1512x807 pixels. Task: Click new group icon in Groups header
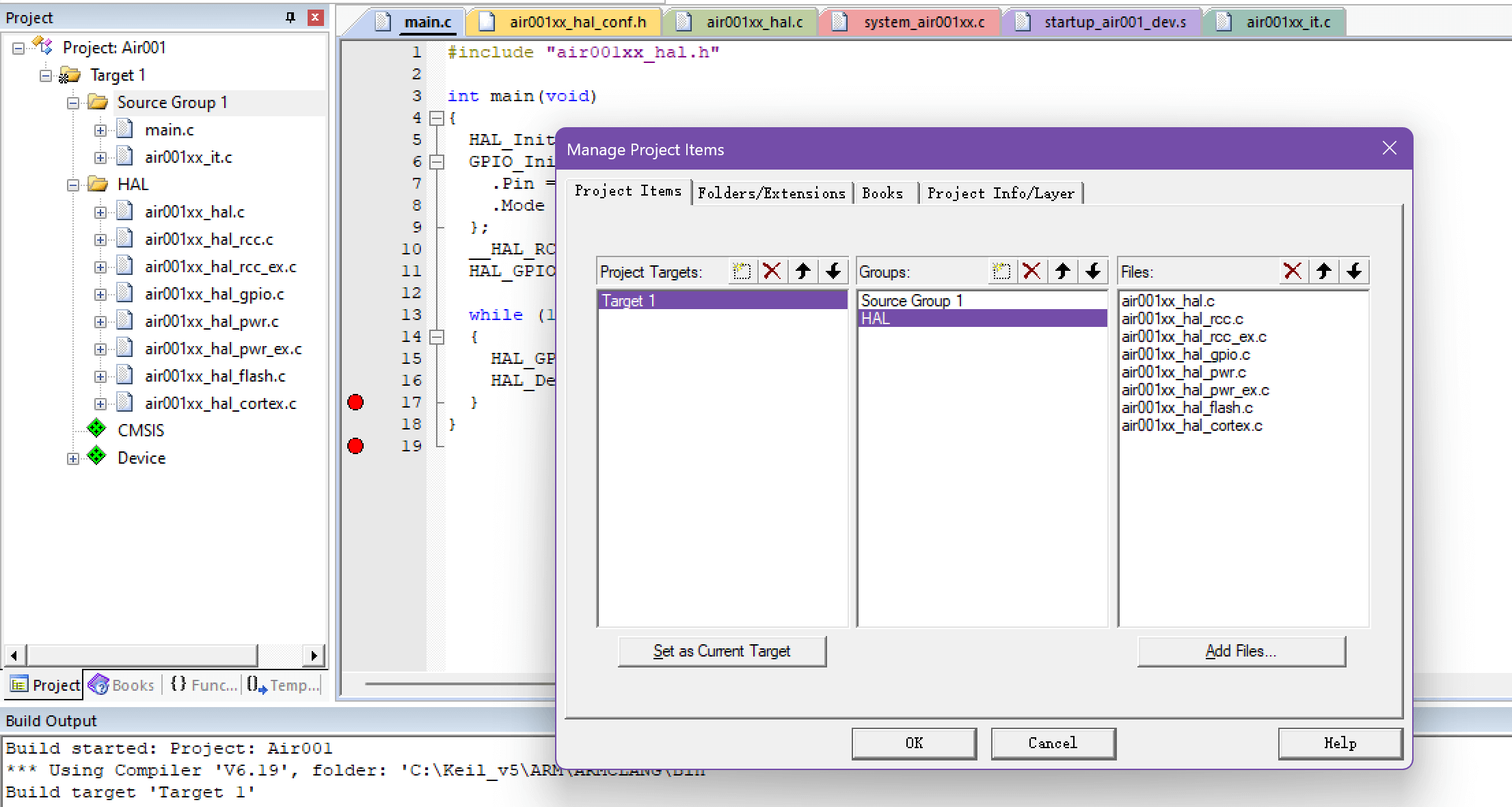pos(1001,272)
